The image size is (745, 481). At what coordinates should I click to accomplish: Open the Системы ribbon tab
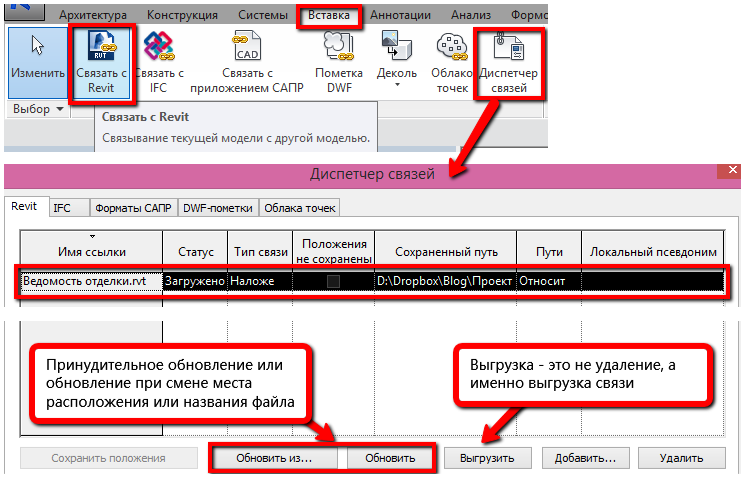(x=263, y=15)
